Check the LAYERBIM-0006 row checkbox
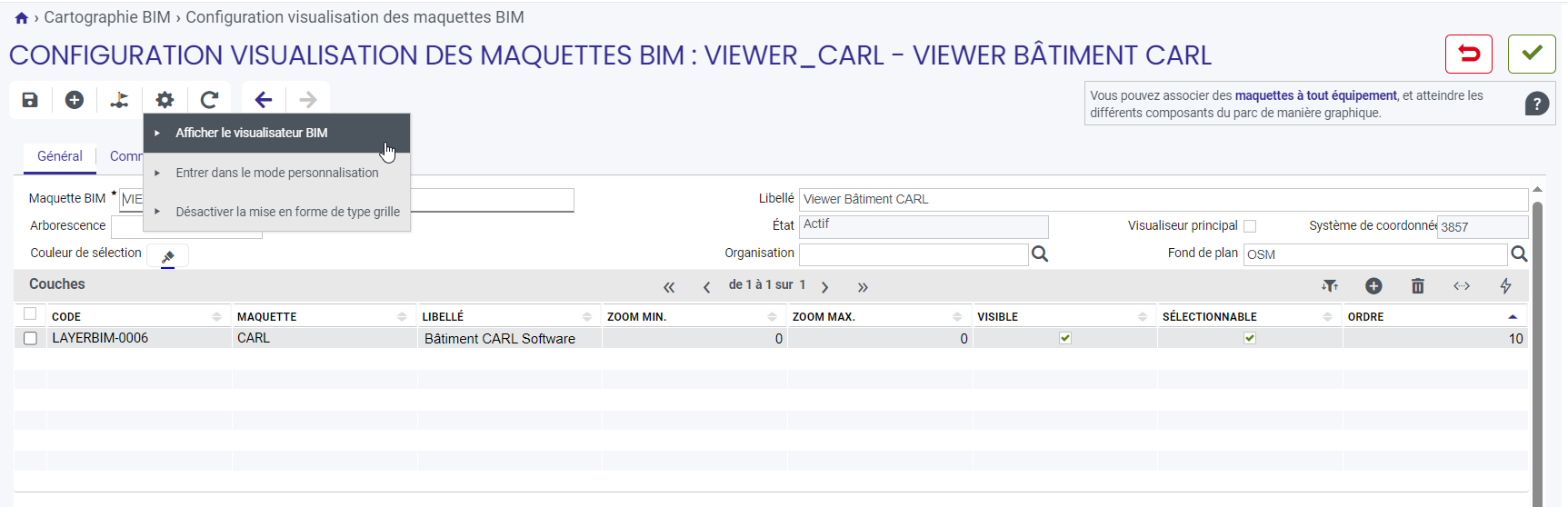 click(30, 338)
